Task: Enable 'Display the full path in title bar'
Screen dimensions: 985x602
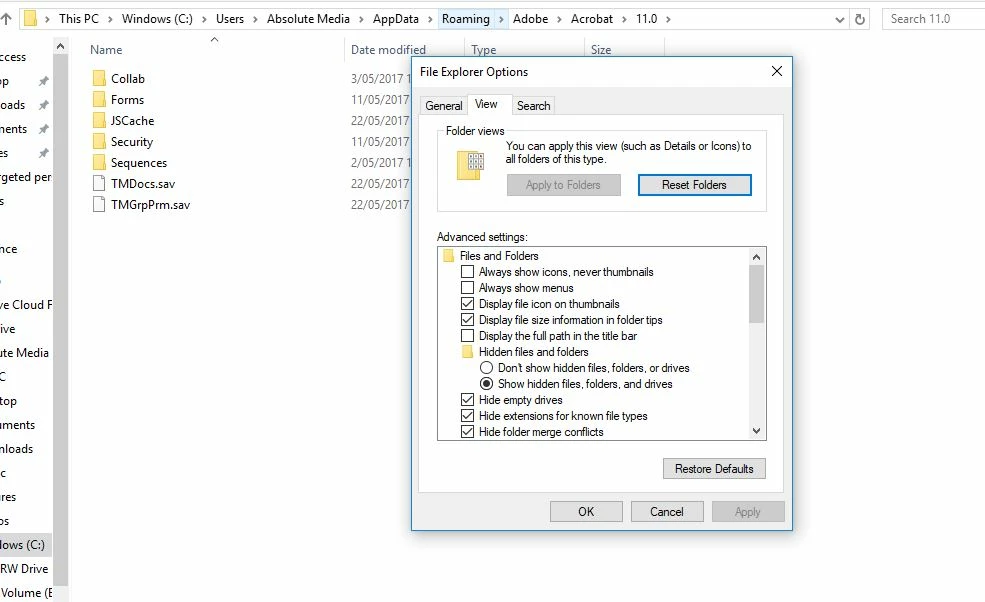Action: (467, 336)
